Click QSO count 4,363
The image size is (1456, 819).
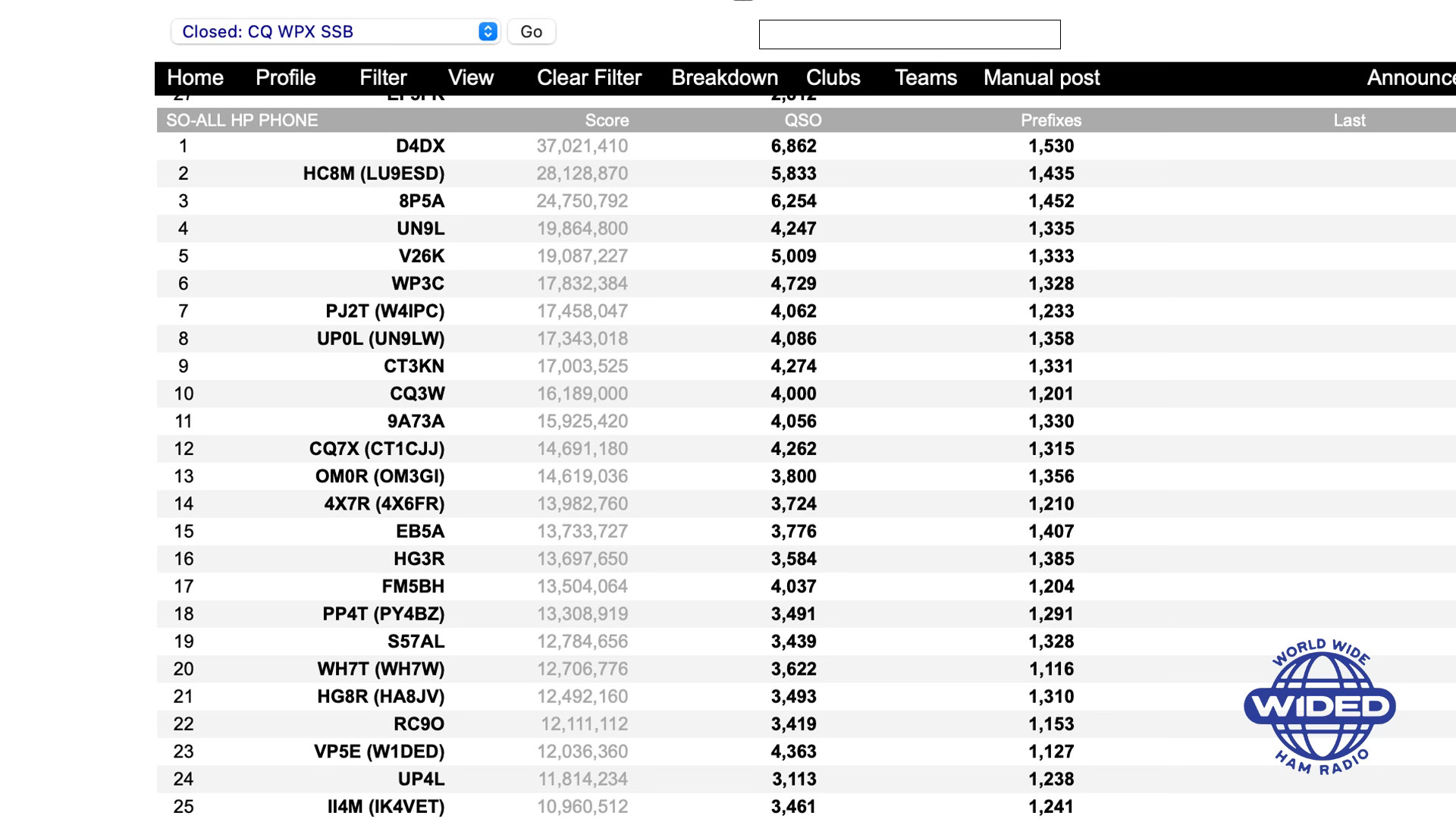[x=793, y=752]
